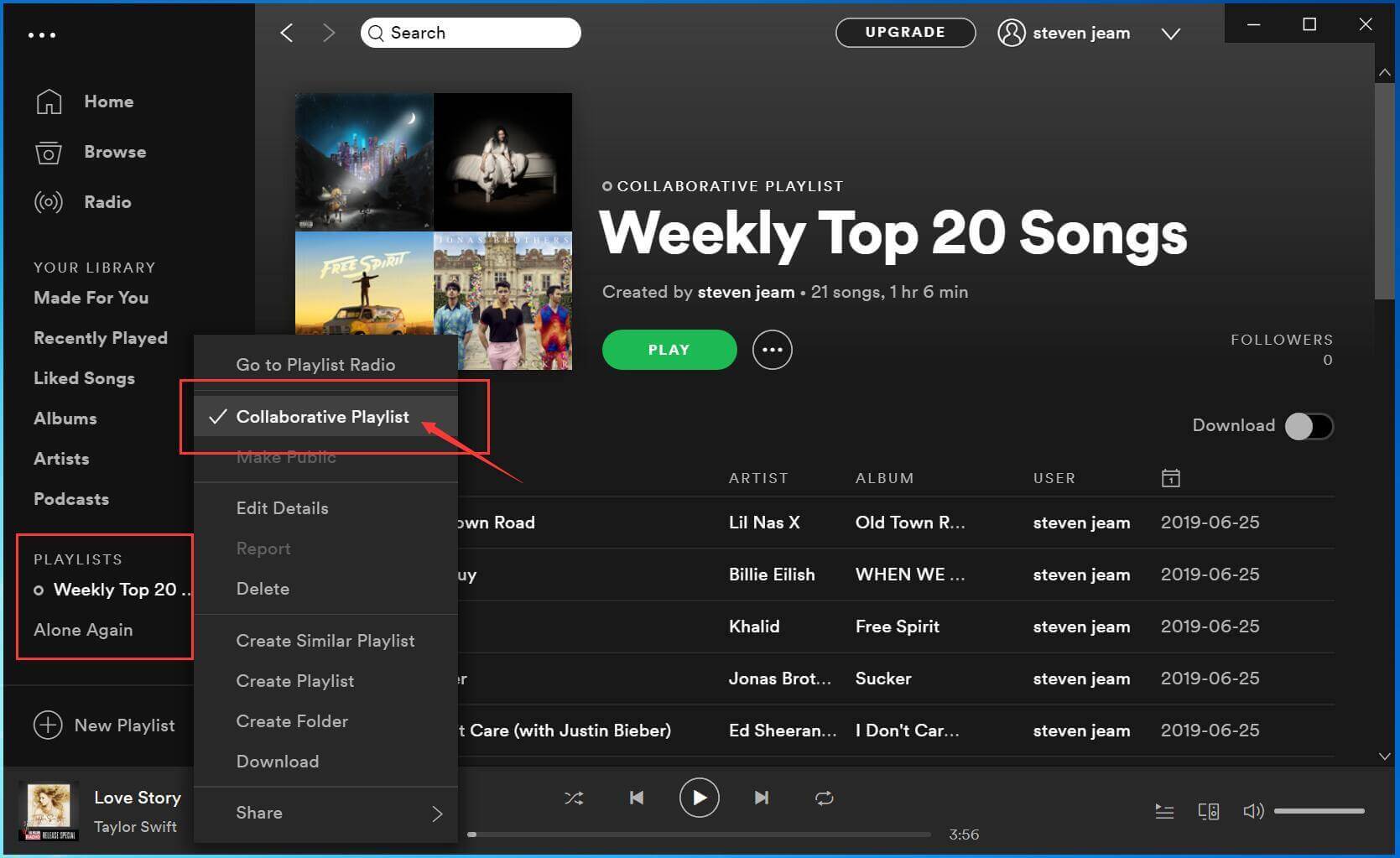Open the Free Spirit album
This screenshot has height=858, width=1400.
[898, 627]
